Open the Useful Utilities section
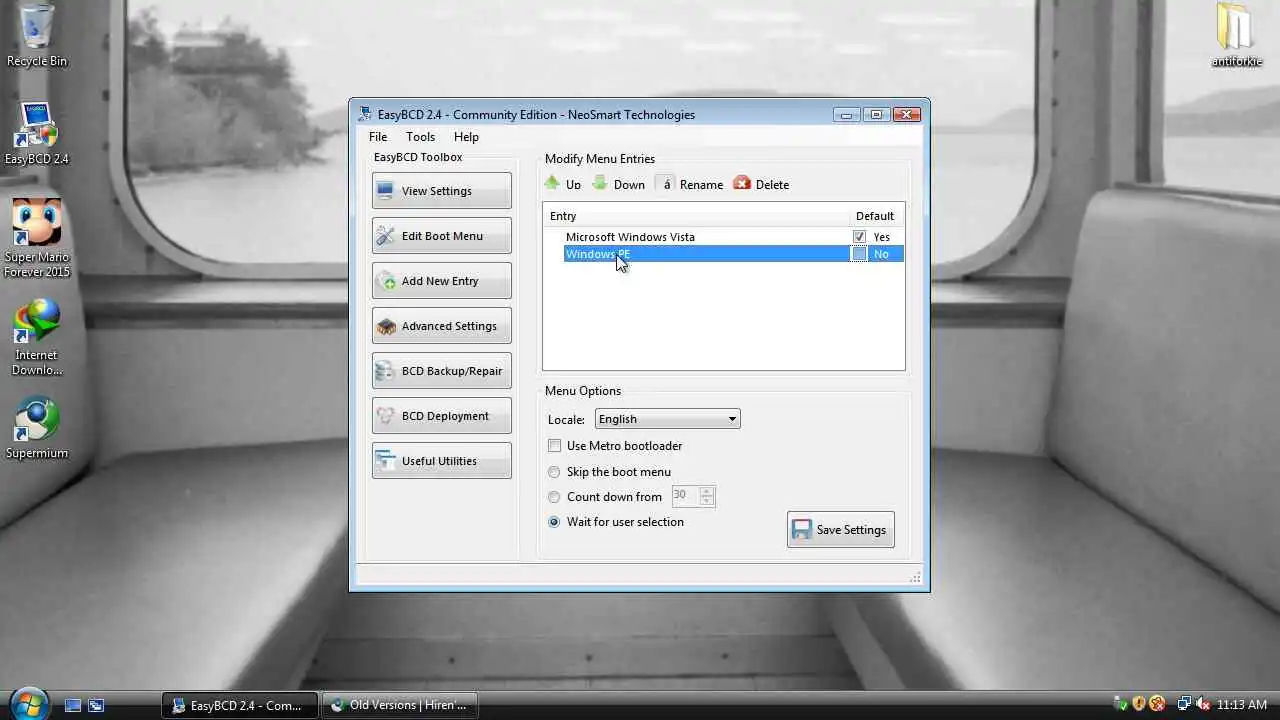The image size is (1280, 720). tap(441, 461)
